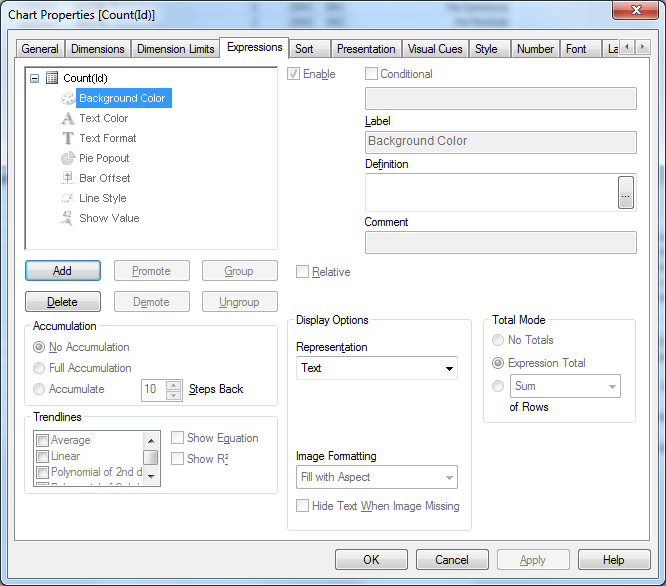666x586 pixels.
Task: Toggle Hide Text When Image Missing
Action: tap(302, 506)
